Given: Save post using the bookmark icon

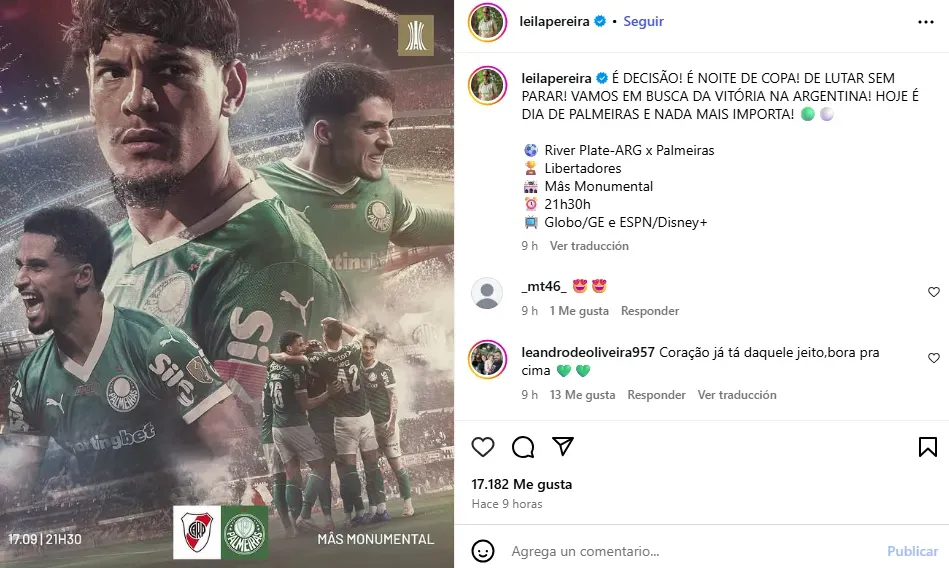Looking at the screenshot, I should (x=927, y=447).
